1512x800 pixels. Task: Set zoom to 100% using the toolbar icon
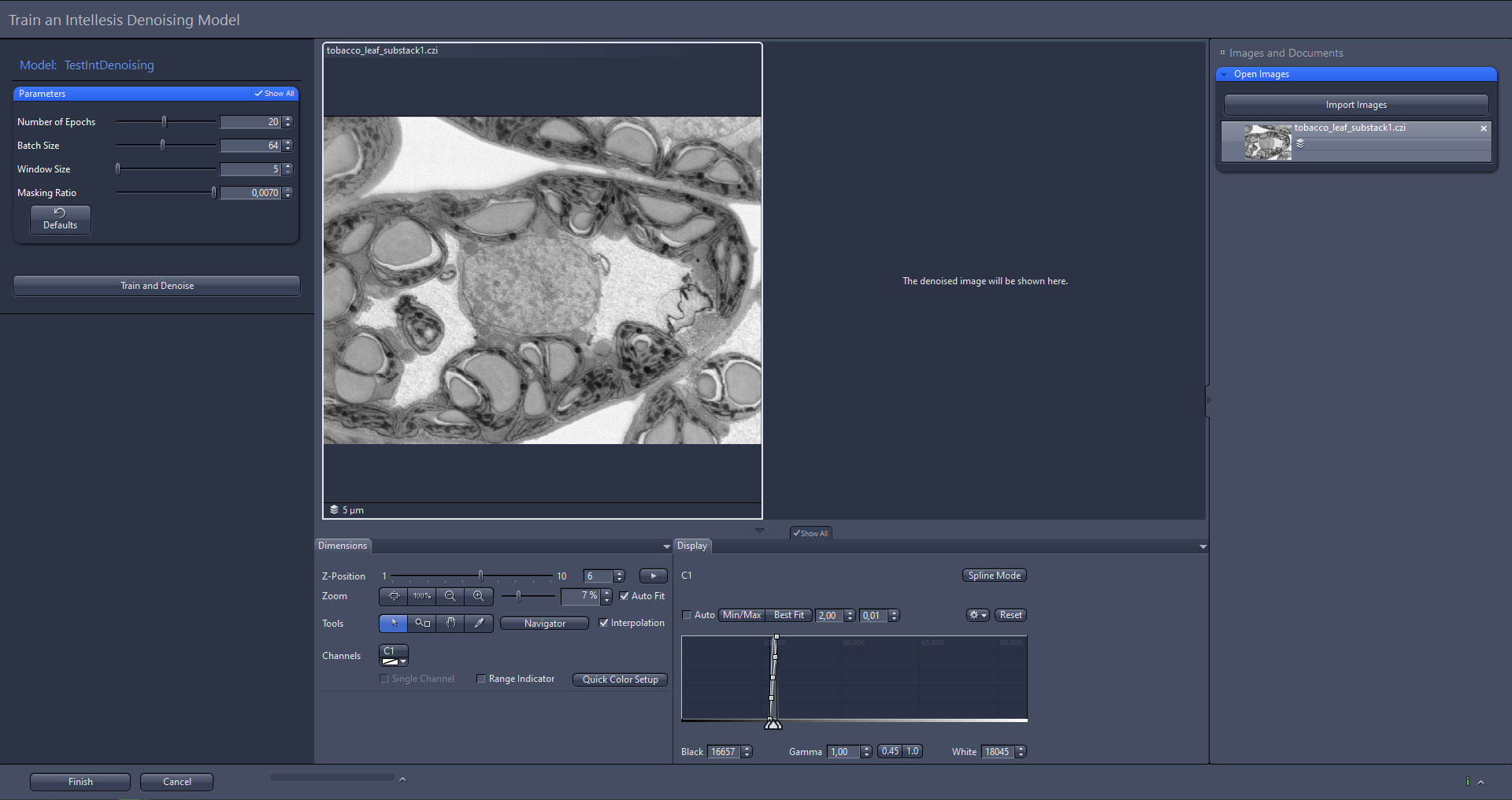pyautogui.click(x=421, y=596)
